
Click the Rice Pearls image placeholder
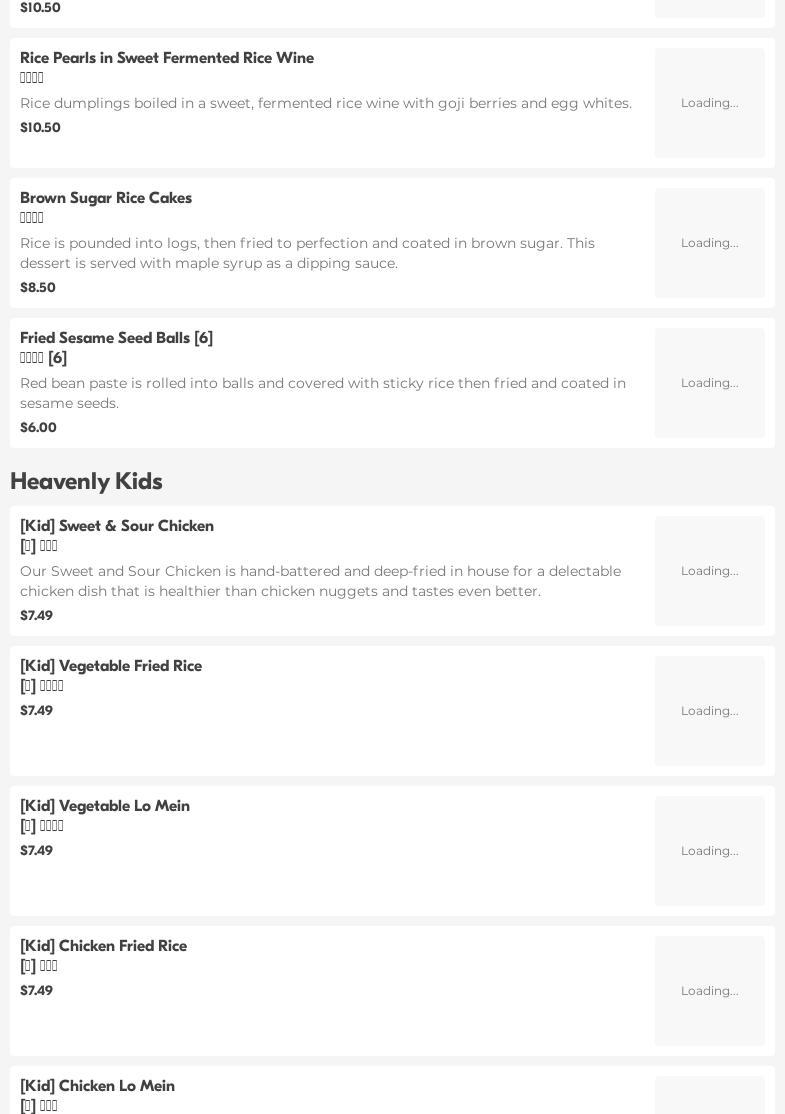pos(709,103)
